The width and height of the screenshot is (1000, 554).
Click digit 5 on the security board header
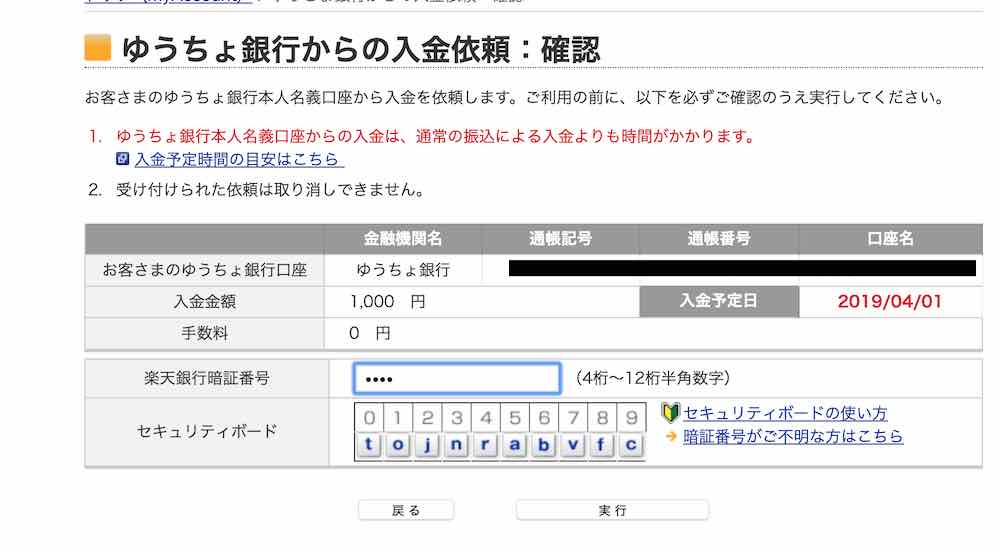pos(515,418)
